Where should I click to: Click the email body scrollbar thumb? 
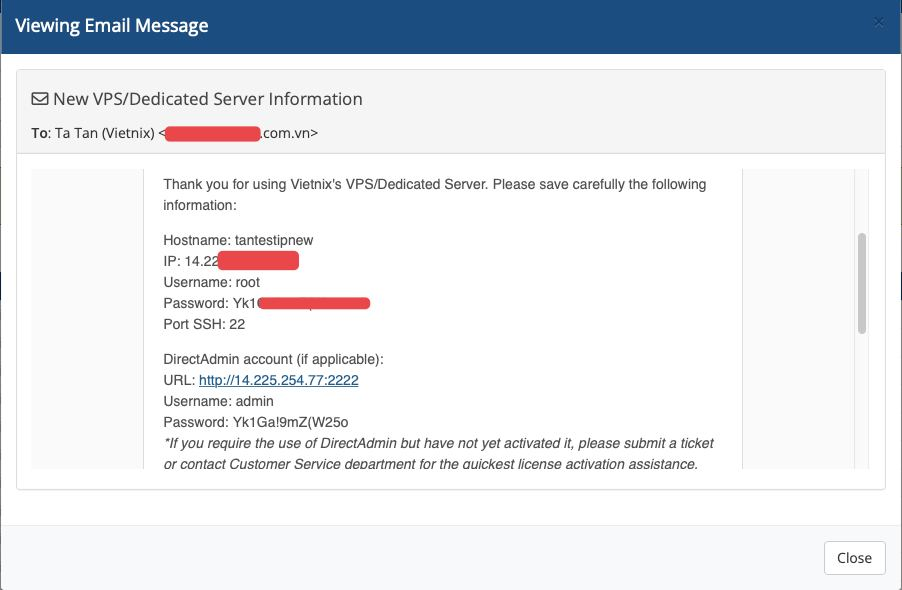tap(862, 283)
